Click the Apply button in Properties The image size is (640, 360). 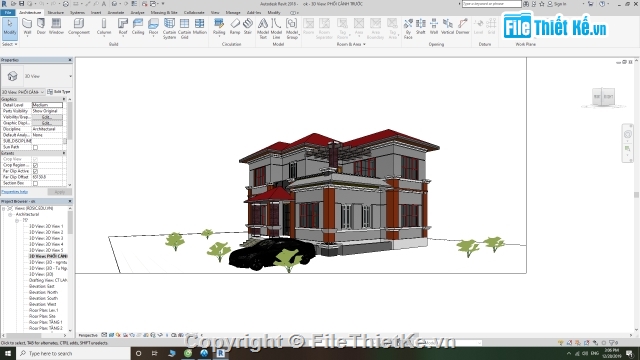click(60, 192)
